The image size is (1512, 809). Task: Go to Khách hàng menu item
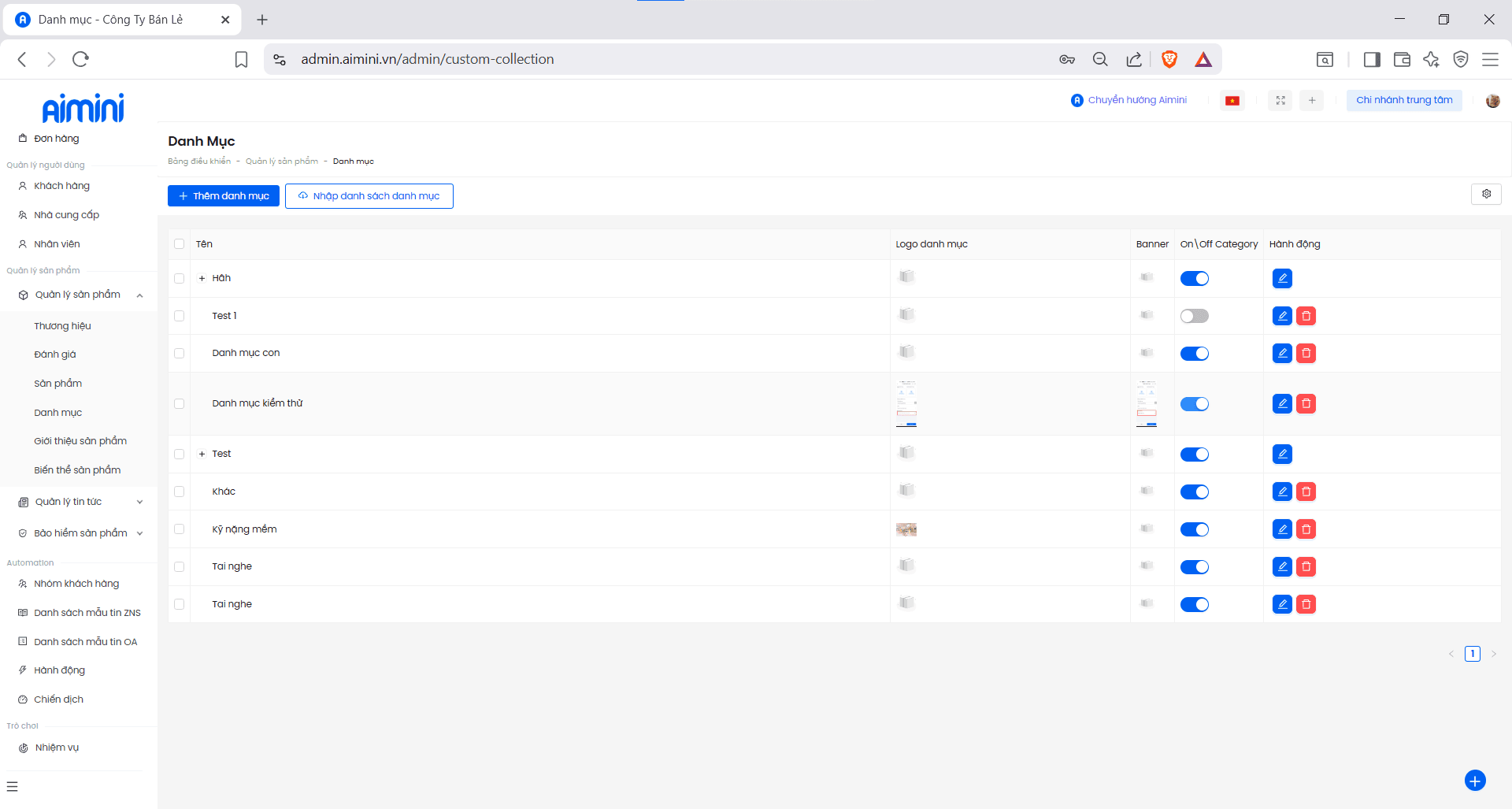(61, 186)
